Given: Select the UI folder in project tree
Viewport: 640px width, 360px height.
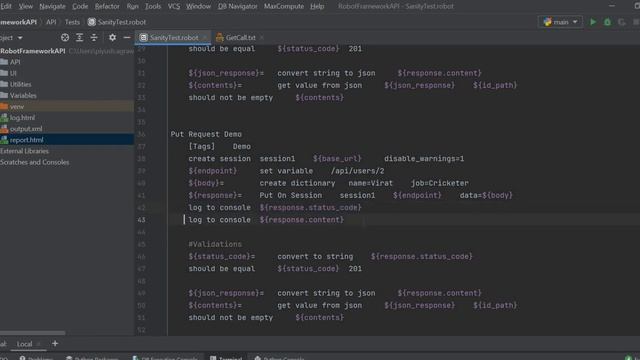Looking at the screenshot, I should pos(13,73).
